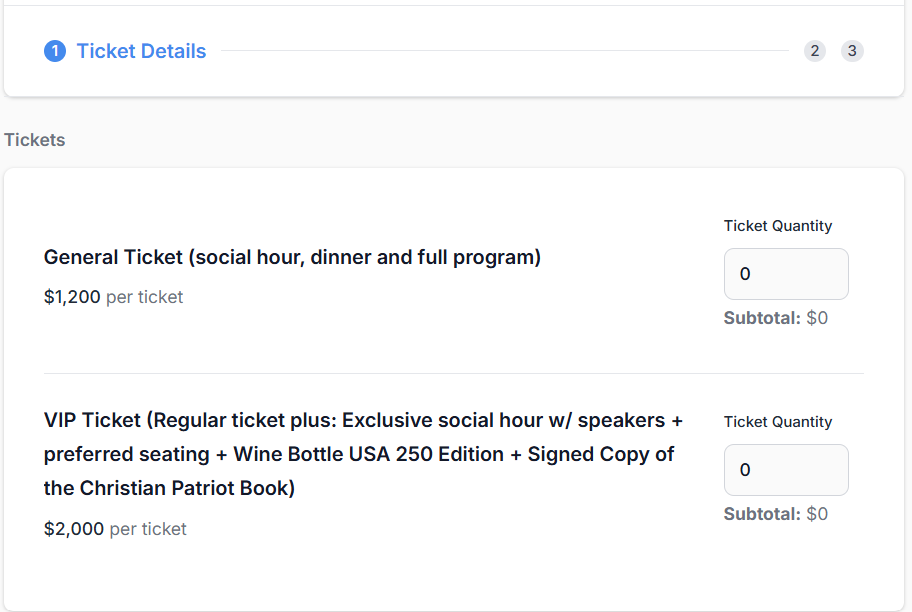
Task: Jump to step 3 indicator
Action: point(852,51)
